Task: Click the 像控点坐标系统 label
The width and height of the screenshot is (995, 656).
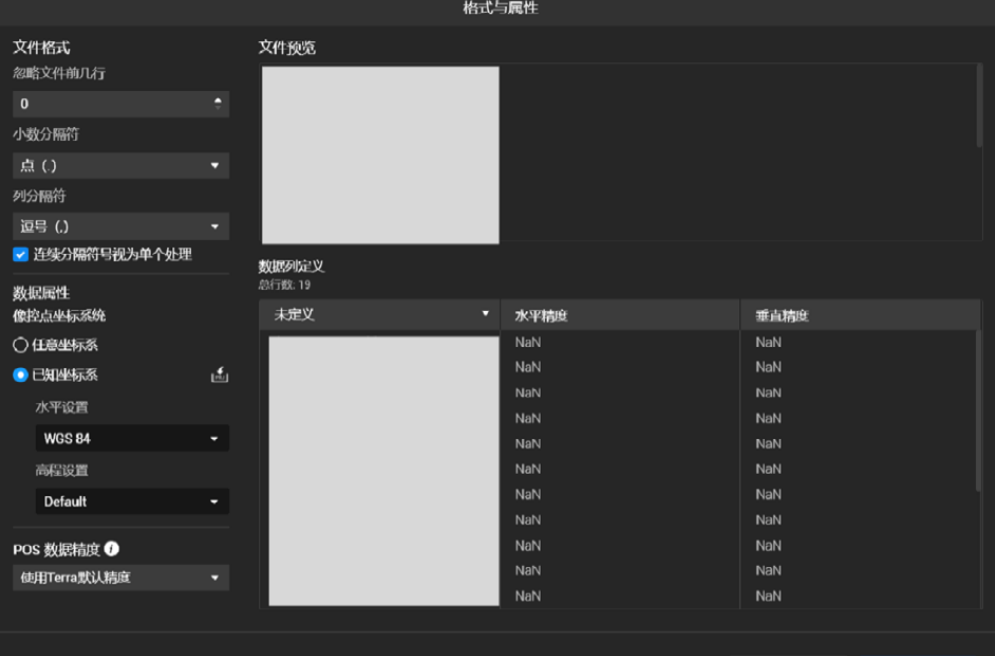Action: click(59, 316)
